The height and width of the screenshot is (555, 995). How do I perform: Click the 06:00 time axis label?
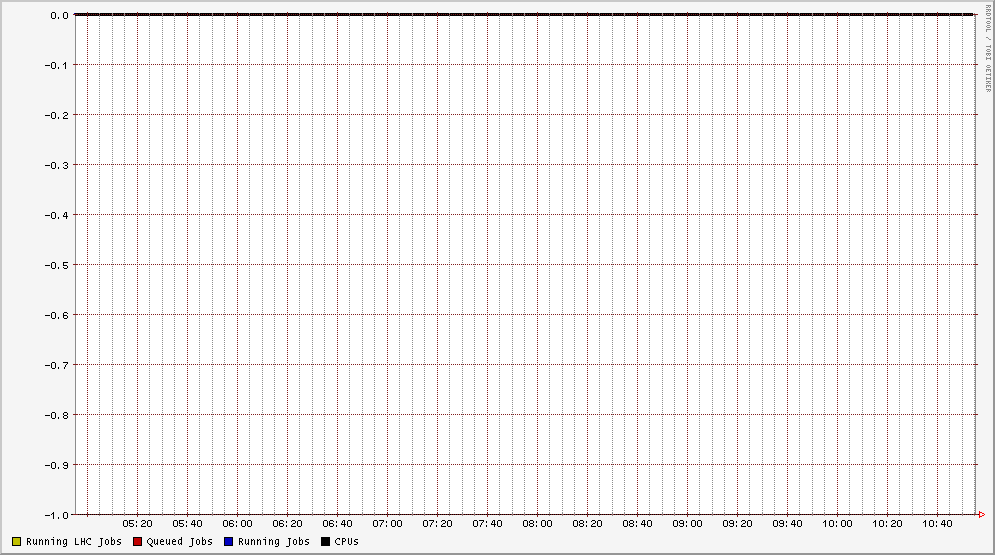coord(237,524)
